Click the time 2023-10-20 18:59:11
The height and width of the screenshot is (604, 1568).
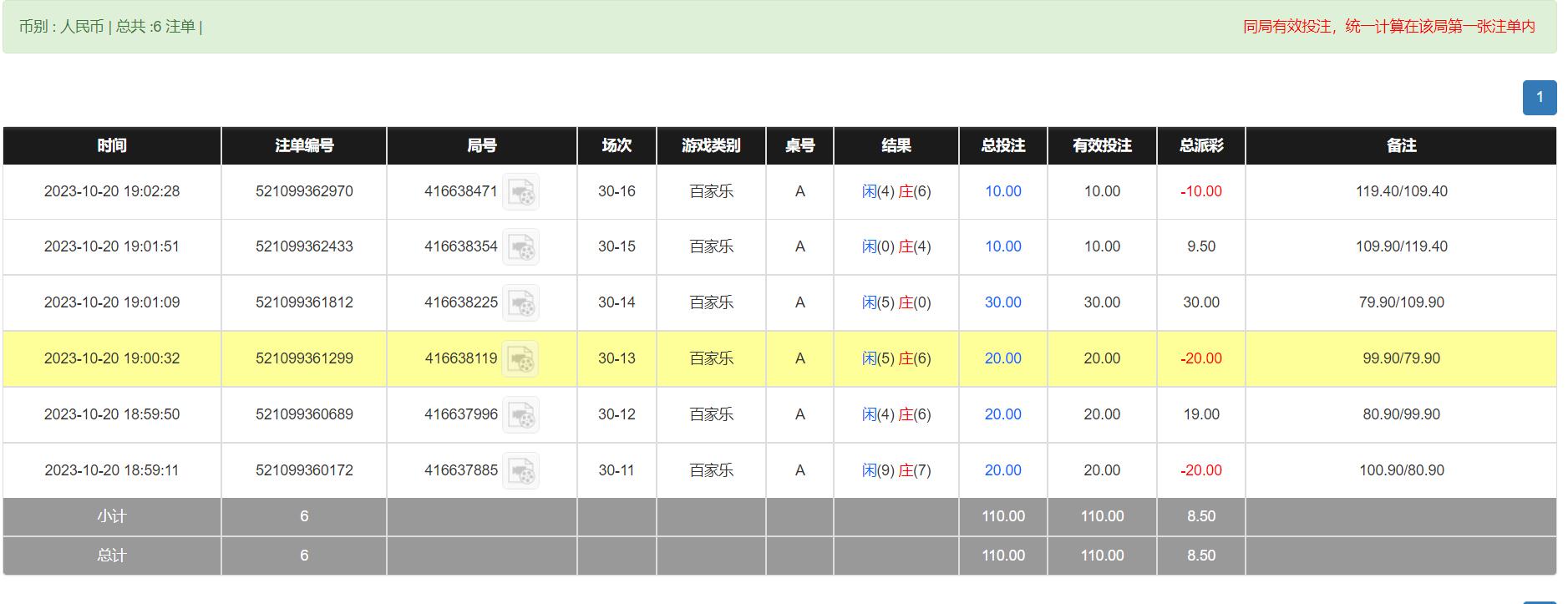(x=112, y=470)
